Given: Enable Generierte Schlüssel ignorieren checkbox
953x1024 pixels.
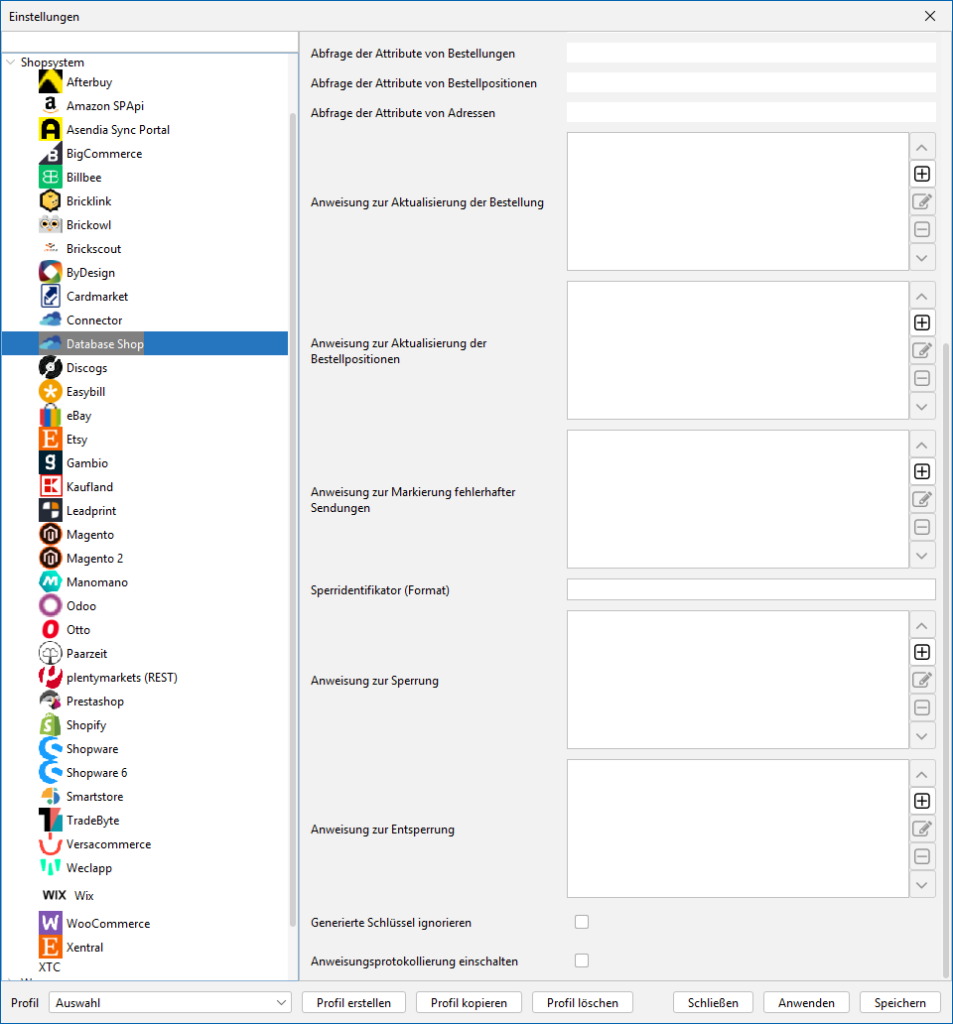Looking at the screenshot, I should 582,922.
